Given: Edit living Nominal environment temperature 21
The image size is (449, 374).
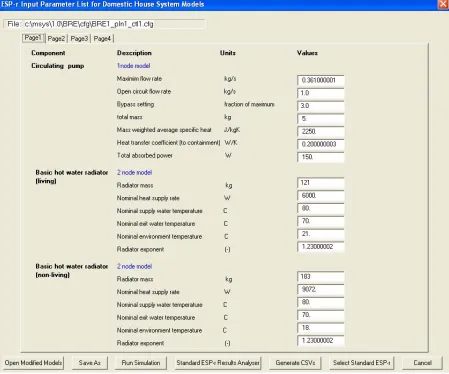Looking at the screenshot, I should coord(320,234).
